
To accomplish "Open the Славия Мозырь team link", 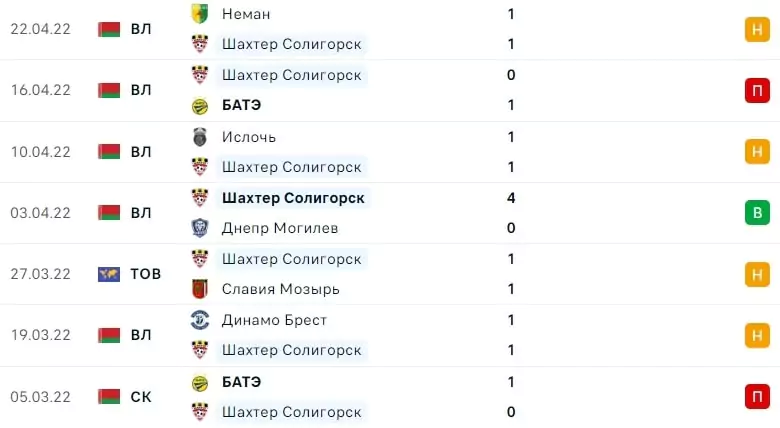I will [x=281, y=289].
